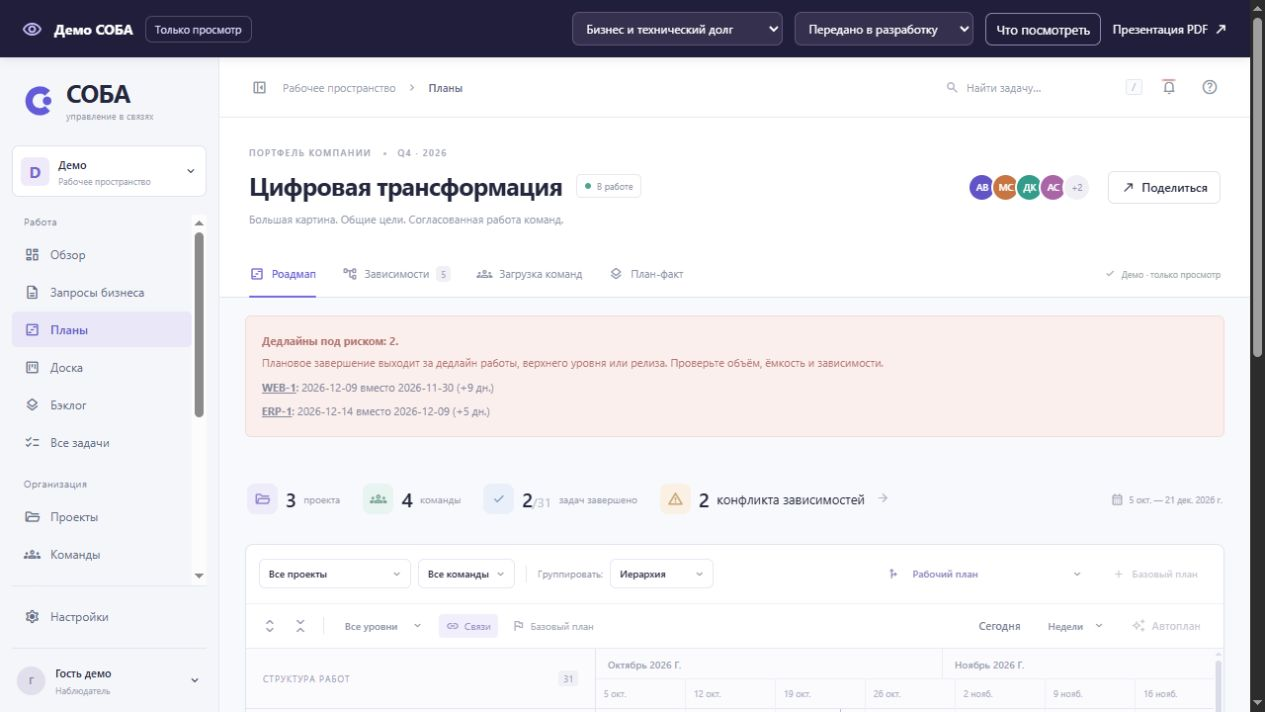Open Доска in sidebar

click(x=102, y=368)
